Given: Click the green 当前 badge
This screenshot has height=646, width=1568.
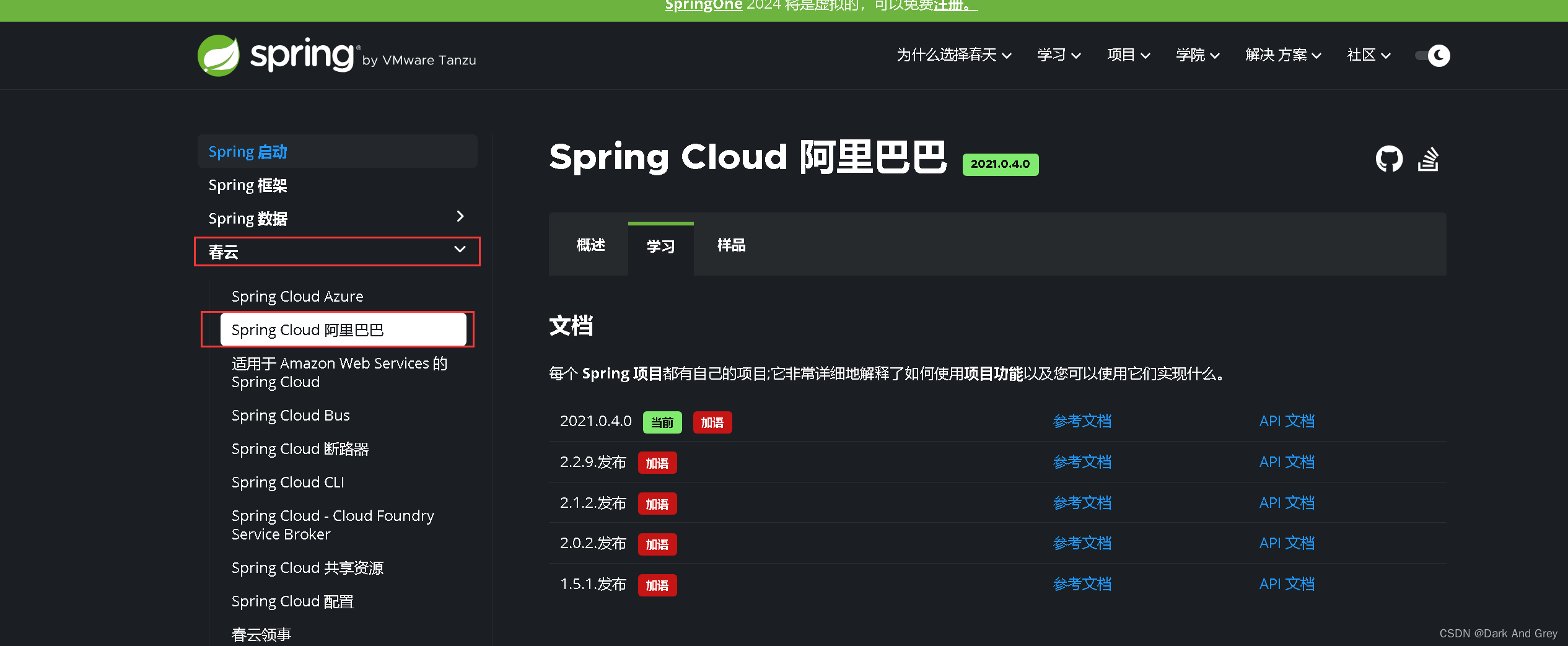Looking at the screenshot, I should (662, 422).
